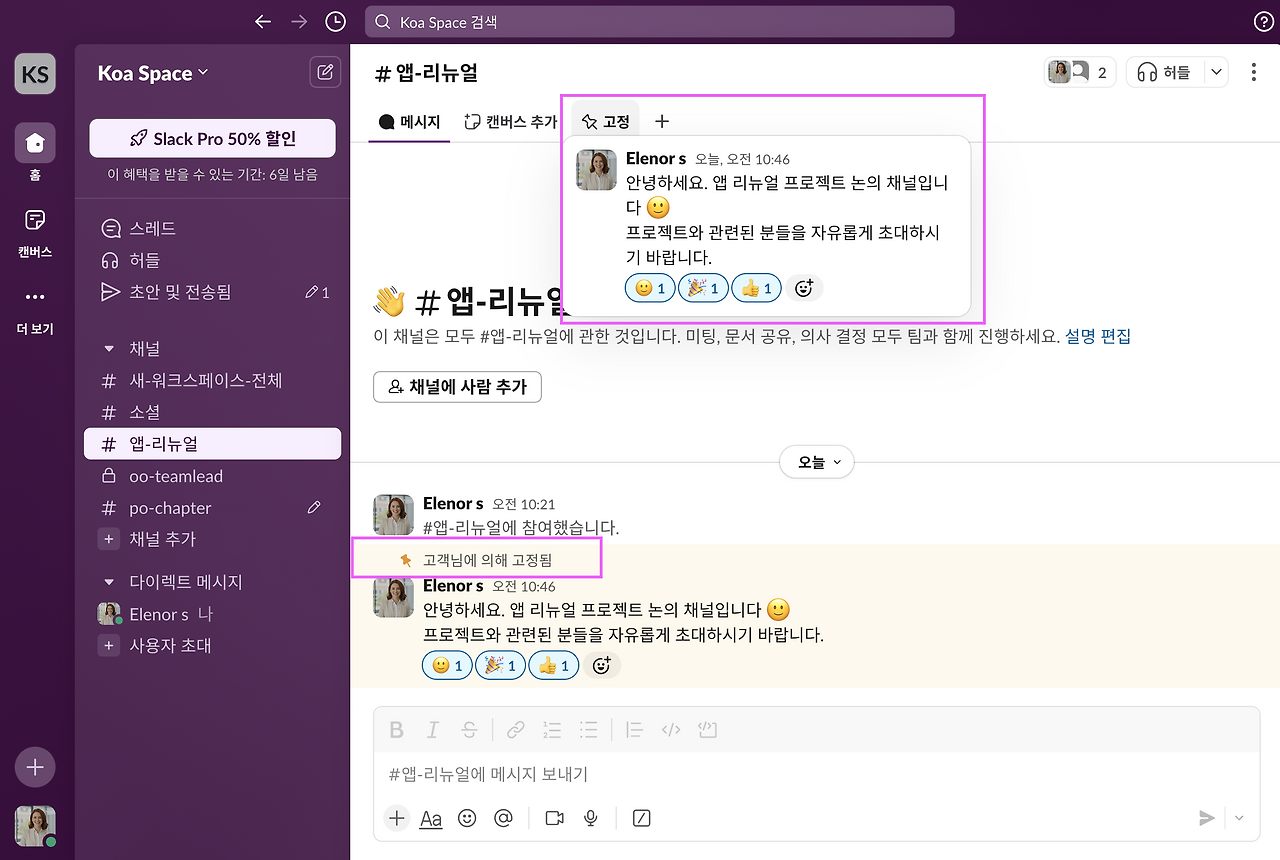Record an audio clip with the microphone icon
1280x860 pixels.
click(x=590, y=818)
